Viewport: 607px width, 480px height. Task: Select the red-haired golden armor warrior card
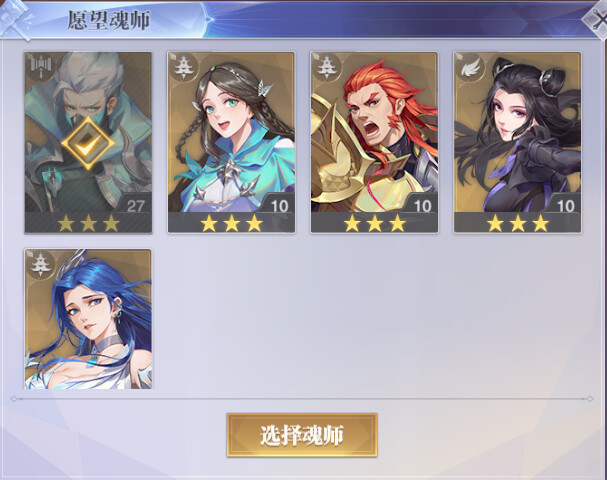coord(374,142)
